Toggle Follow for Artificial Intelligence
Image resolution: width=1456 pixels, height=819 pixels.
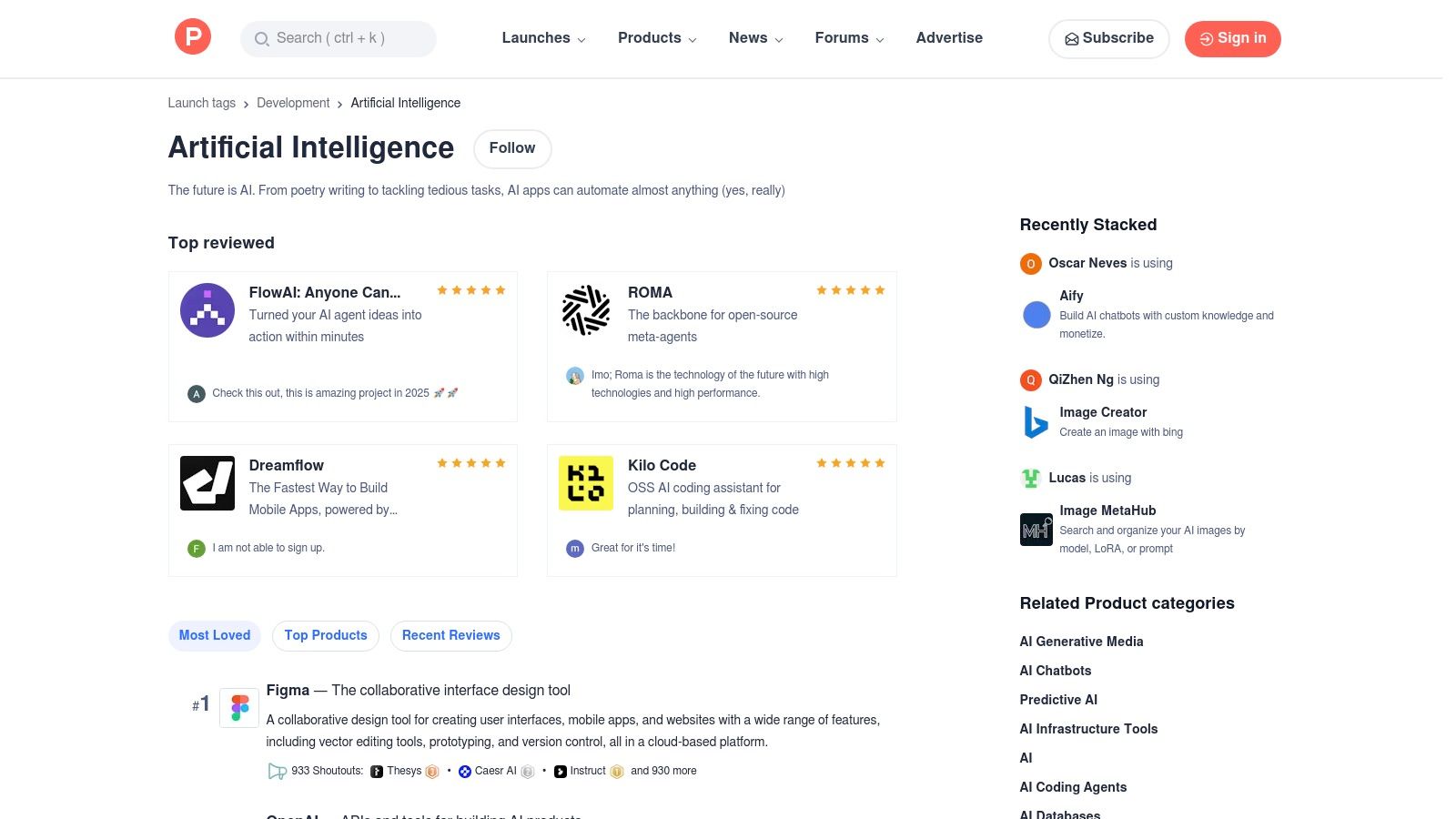coord(512,148)
